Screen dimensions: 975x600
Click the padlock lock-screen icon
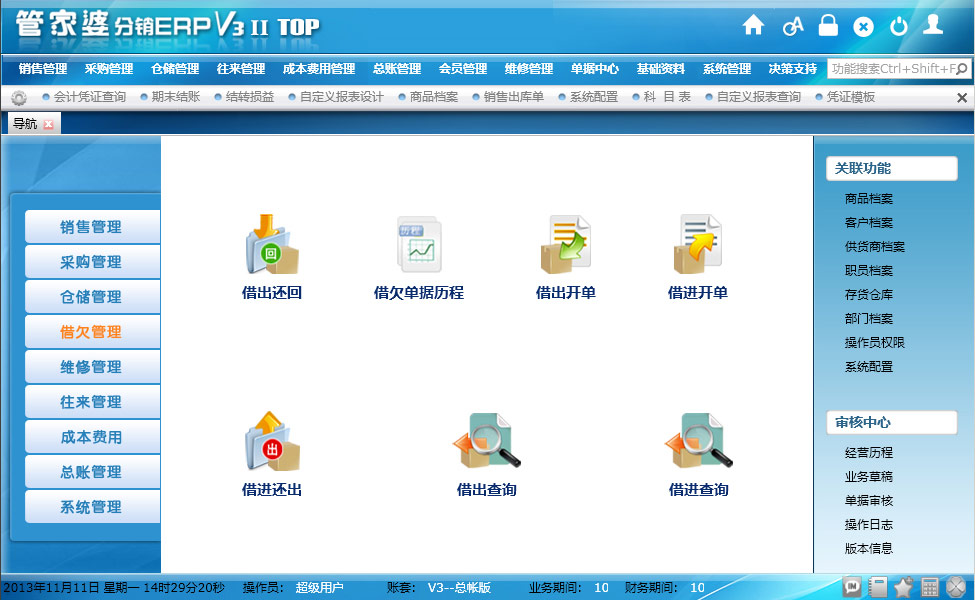point(828,26)
